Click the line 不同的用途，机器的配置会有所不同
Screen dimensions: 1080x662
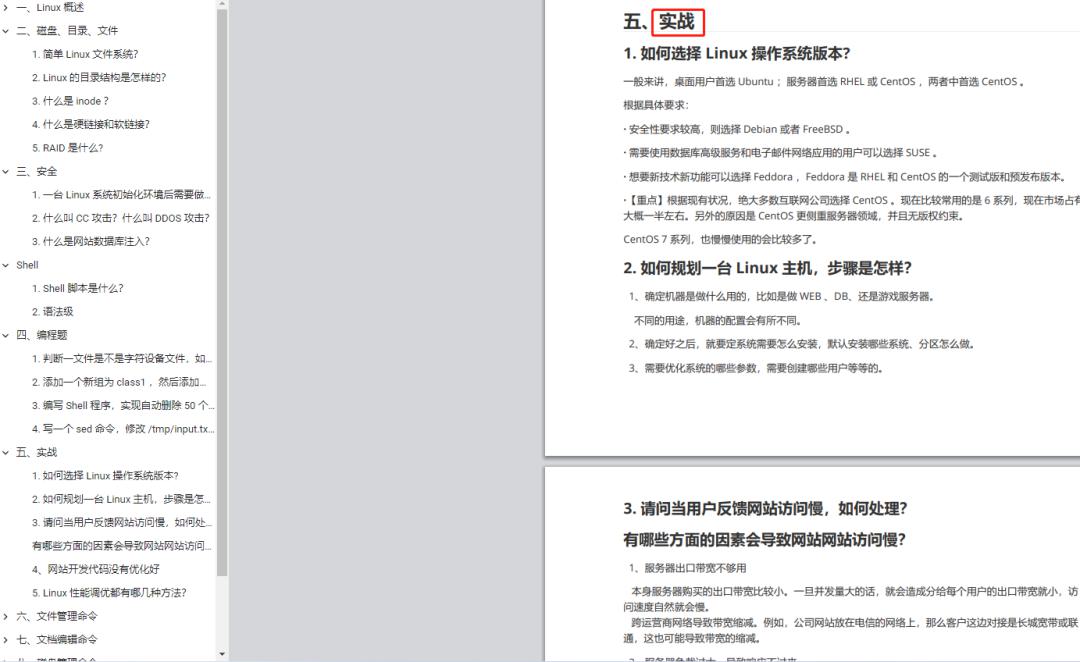click(x=718, y=321)
